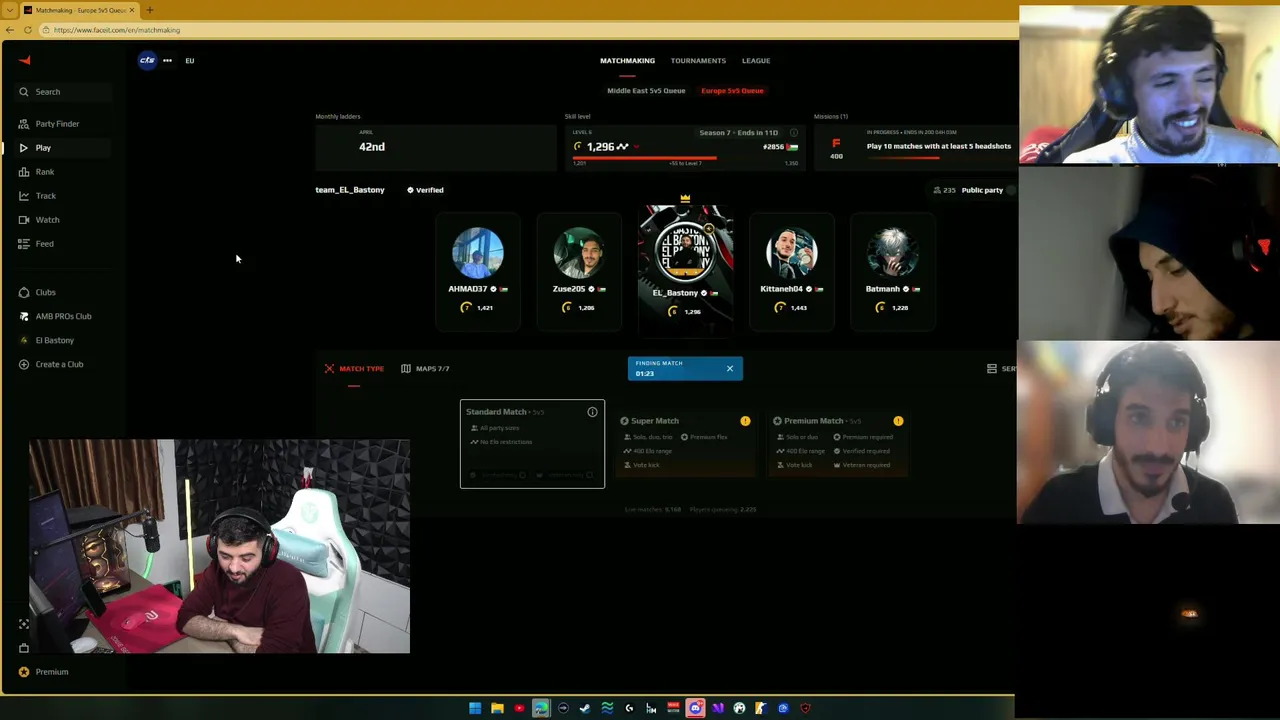The height and width of the screenshot is (720, 1280).
Task: Open Servers settings icon
Action: (992, 369)
